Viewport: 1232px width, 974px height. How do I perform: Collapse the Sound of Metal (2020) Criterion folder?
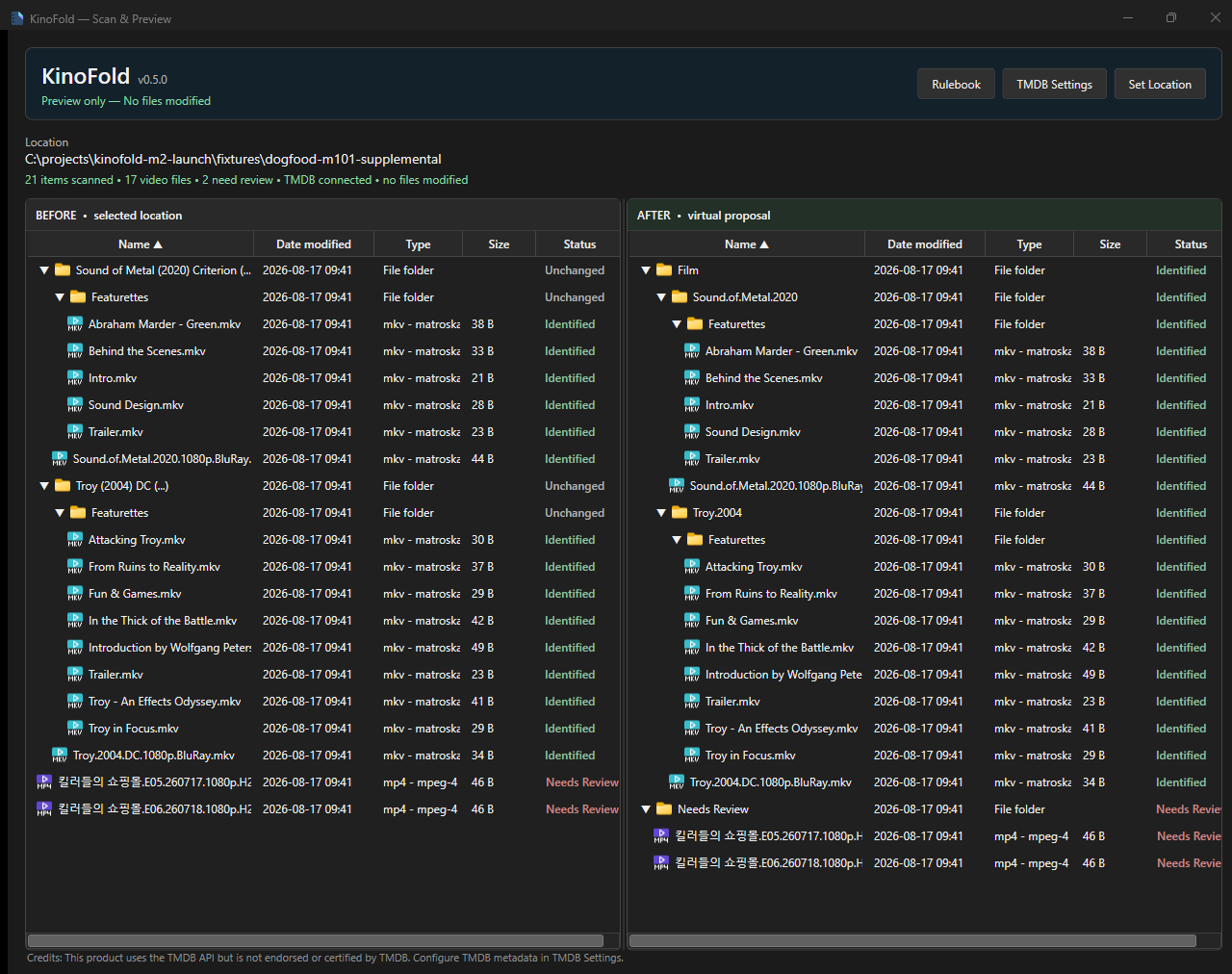point(44,270)
